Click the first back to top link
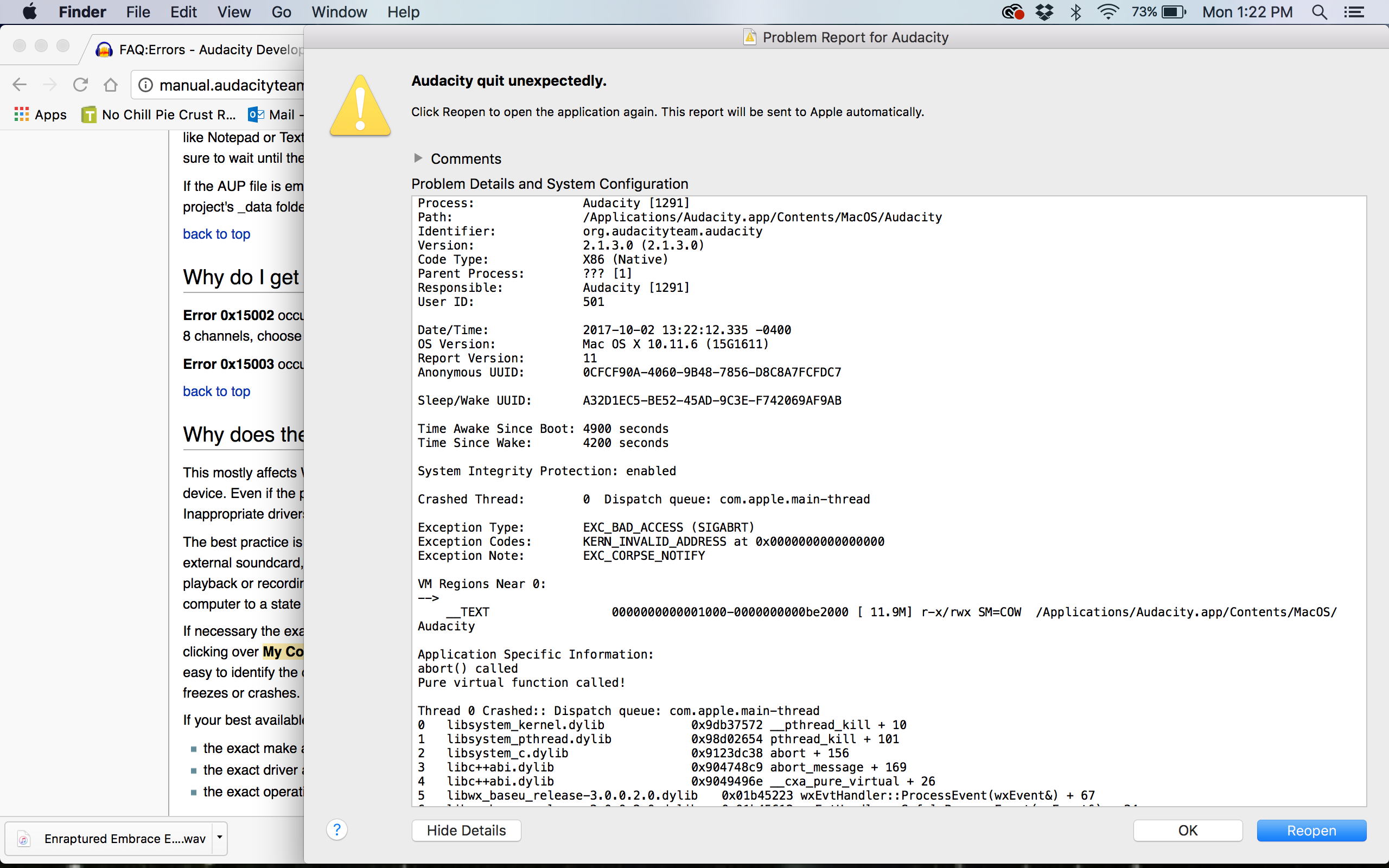The height and width of the screenshot is (868, 1389). (216, 234)
